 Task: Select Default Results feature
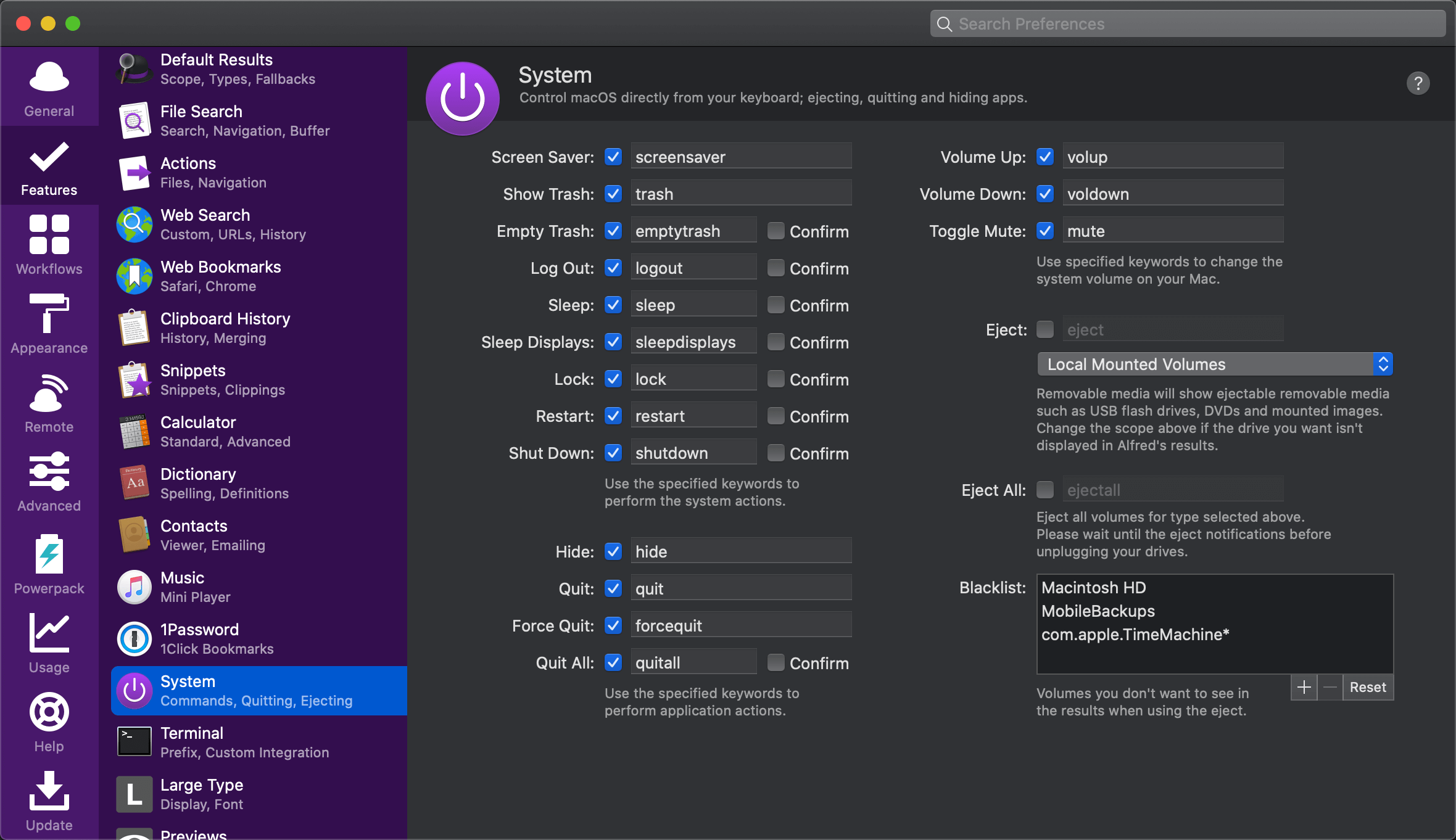coord(259,69)
